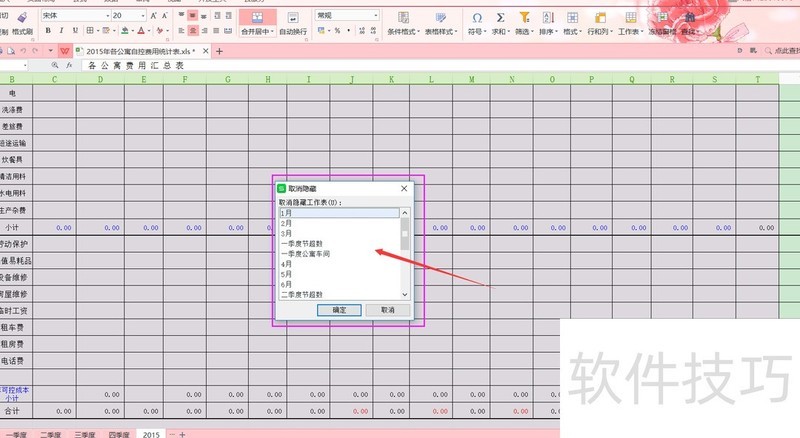Click the merge and center icon
The height and width of the screenshot is (438, 800).
tap(257, 17)
